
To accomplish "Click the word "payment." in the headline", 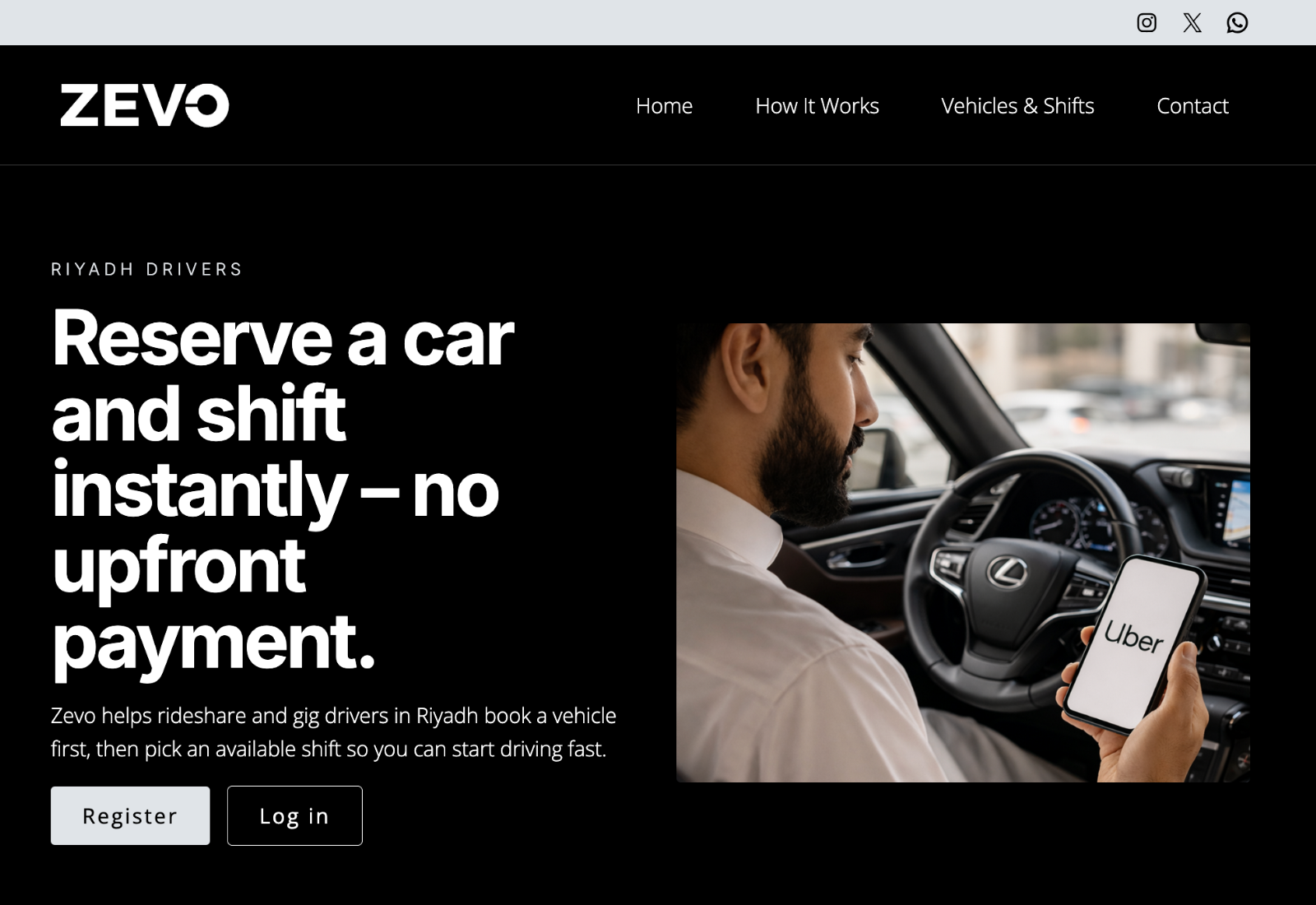I will pos(214,643).
